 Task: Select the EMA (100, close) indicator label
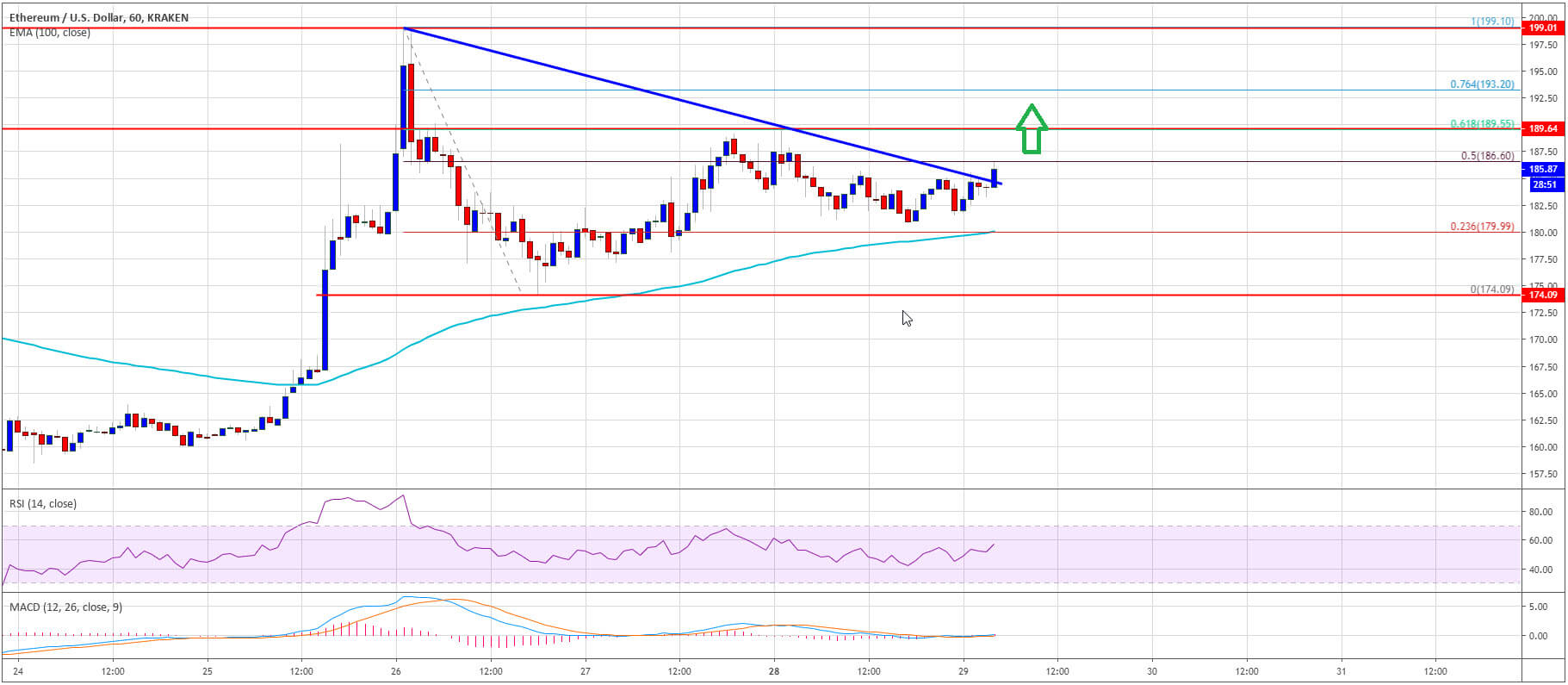[50, 33]
